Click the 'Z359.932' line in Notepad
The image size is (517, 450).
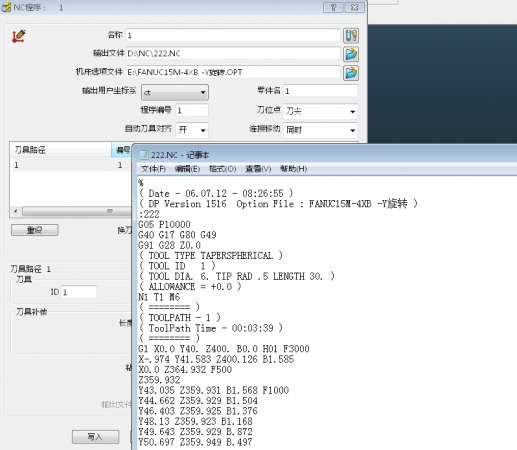click(x=159, y=380)
